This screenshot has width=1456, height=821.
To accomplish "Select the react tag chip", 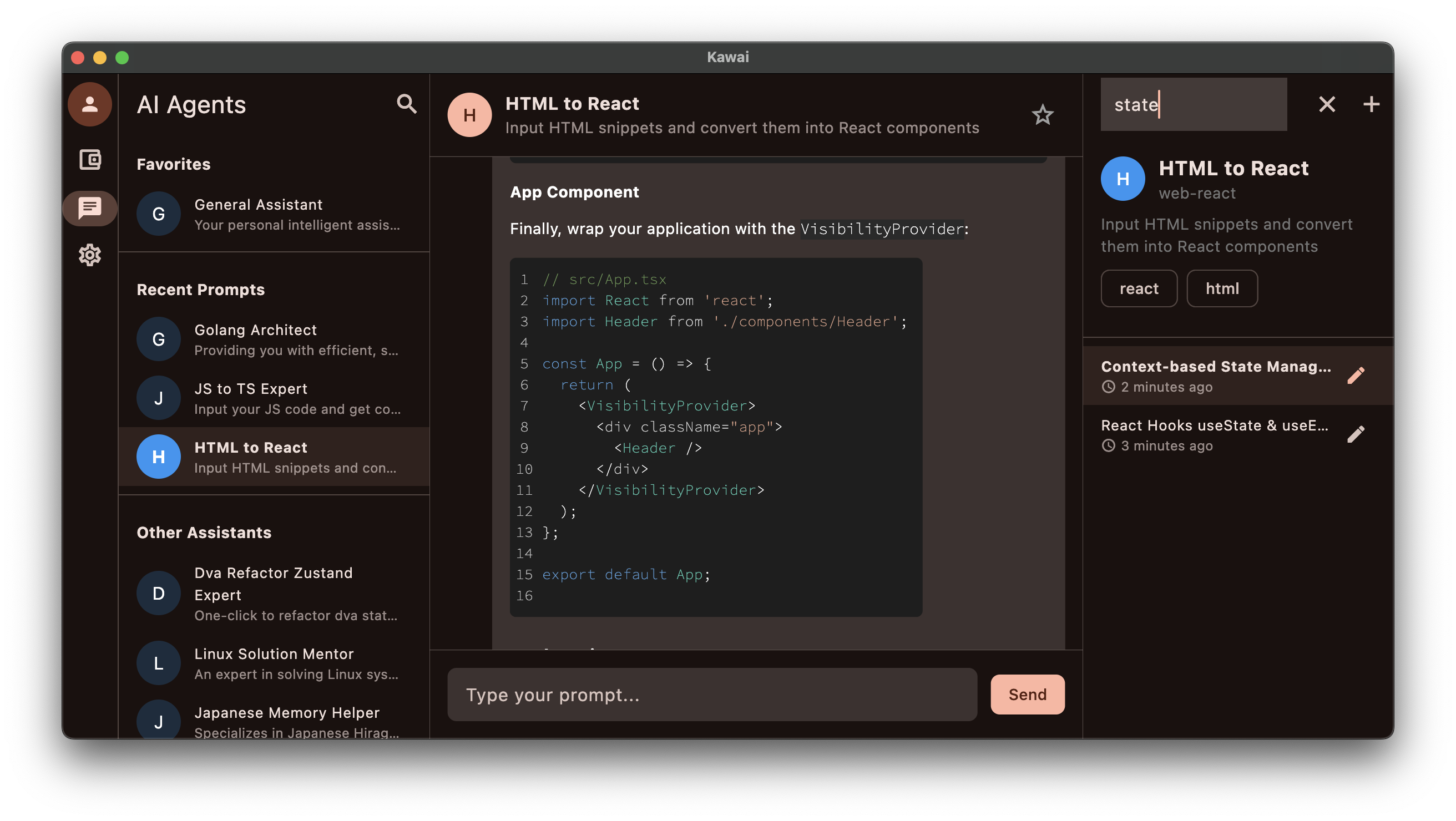I will click(x=1139, y=288).
